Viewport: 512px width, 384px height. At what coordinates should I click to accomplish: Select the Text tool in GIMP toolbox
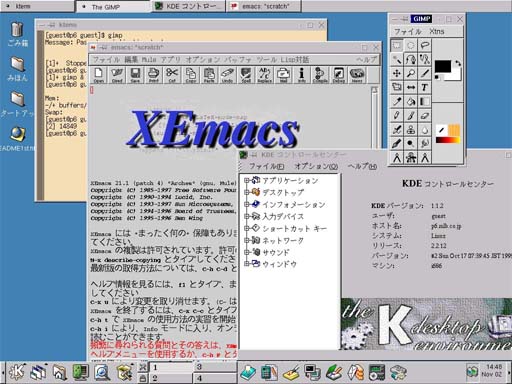pyautogui.click(x=425, y=87)
